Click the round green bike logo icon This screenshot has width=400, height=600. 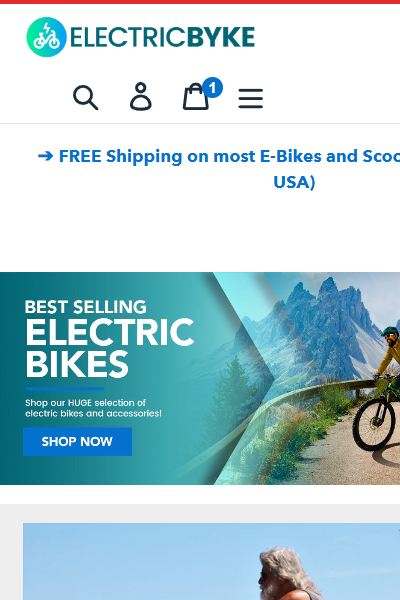tap(46, 37)
